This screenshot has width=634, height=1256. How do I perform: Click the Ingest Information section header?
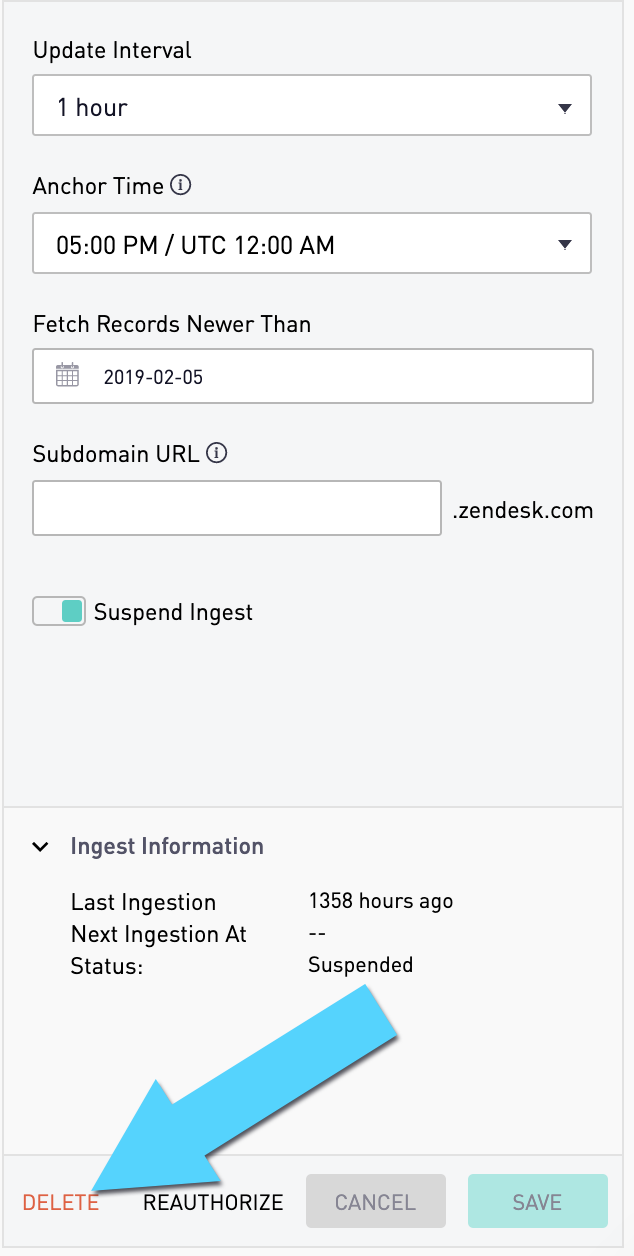tap(167, 847)
